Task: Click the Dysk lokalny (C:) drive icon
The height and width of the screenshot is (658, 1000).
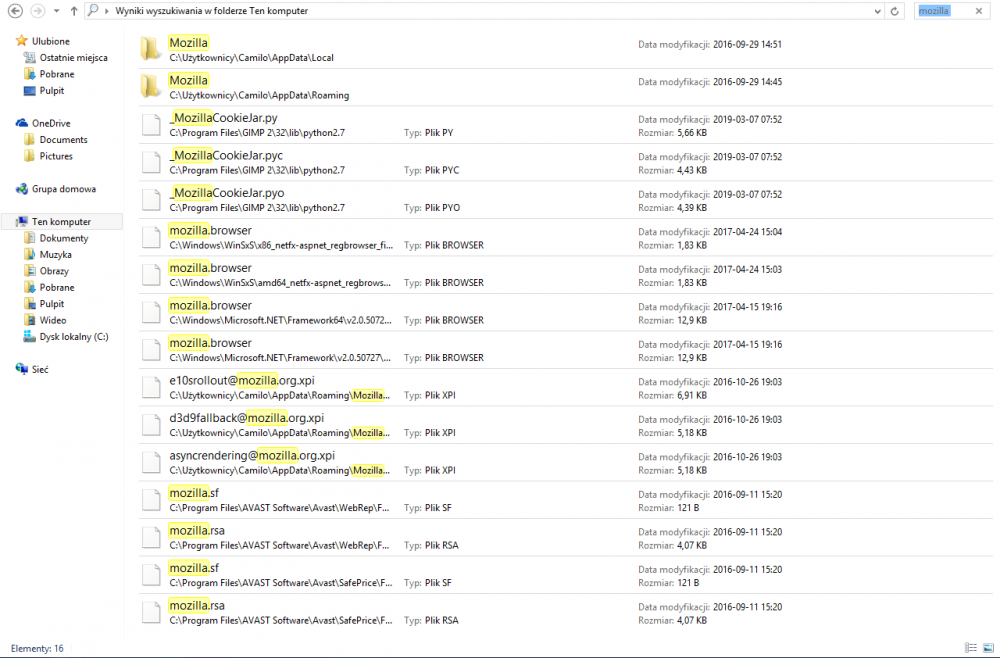Action: pos(29,337)
